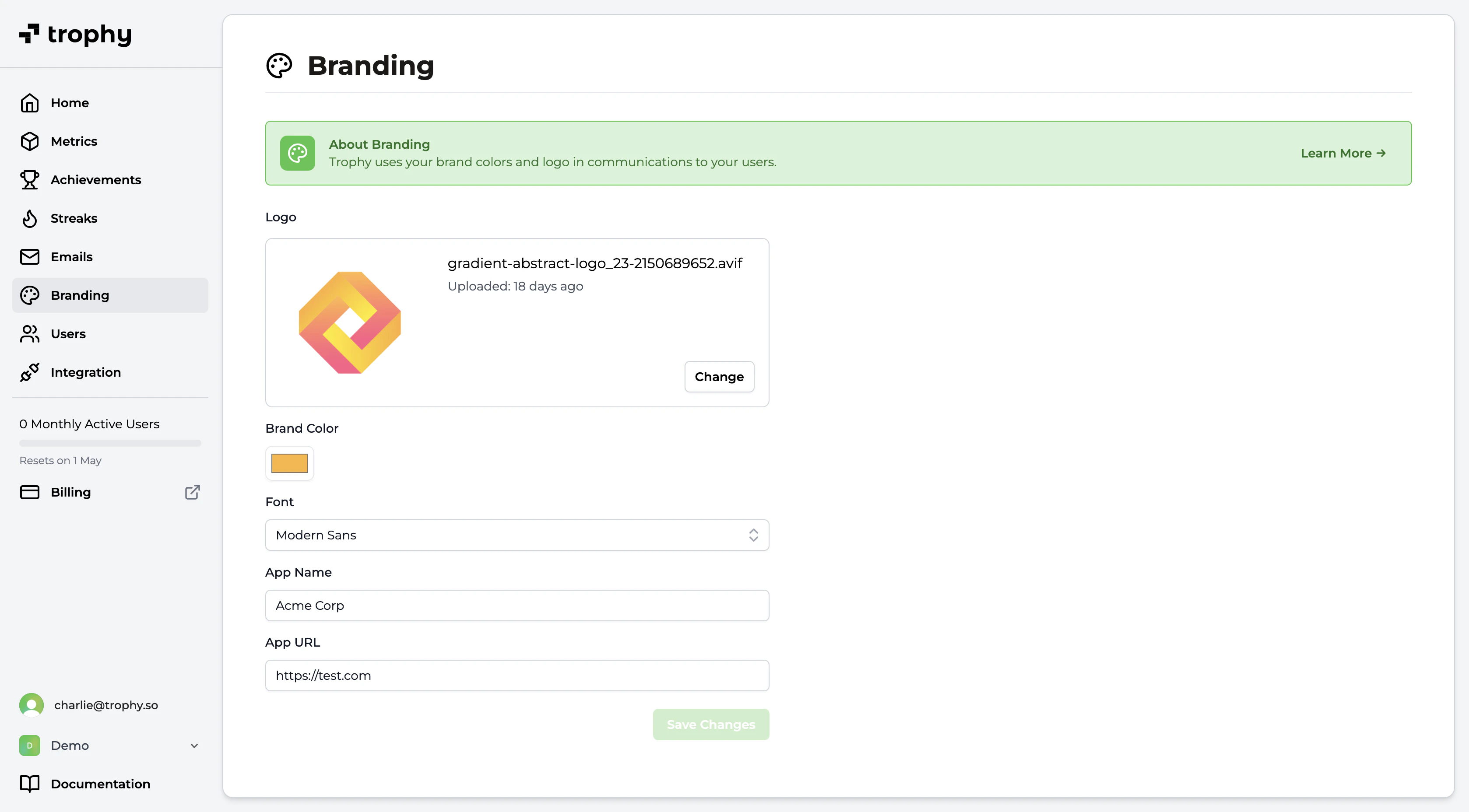This screenshot has height=812, width=1469.
Task: Click the Home house icon in sidebar
Action: (30, 103)
